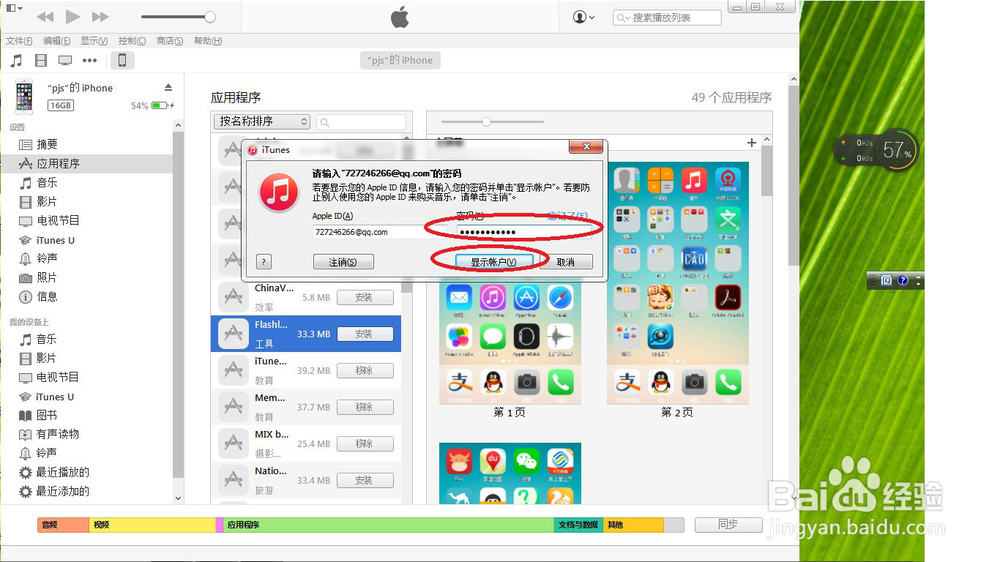
Task: Click the fast forward button
Action: point(100,17)
